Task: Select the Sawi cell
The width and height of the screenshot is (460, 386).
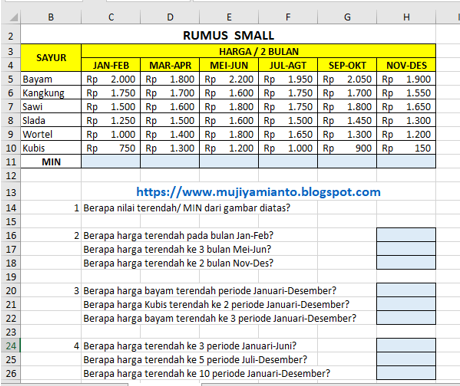Action: pyautogui.click(x=51, y=107)
